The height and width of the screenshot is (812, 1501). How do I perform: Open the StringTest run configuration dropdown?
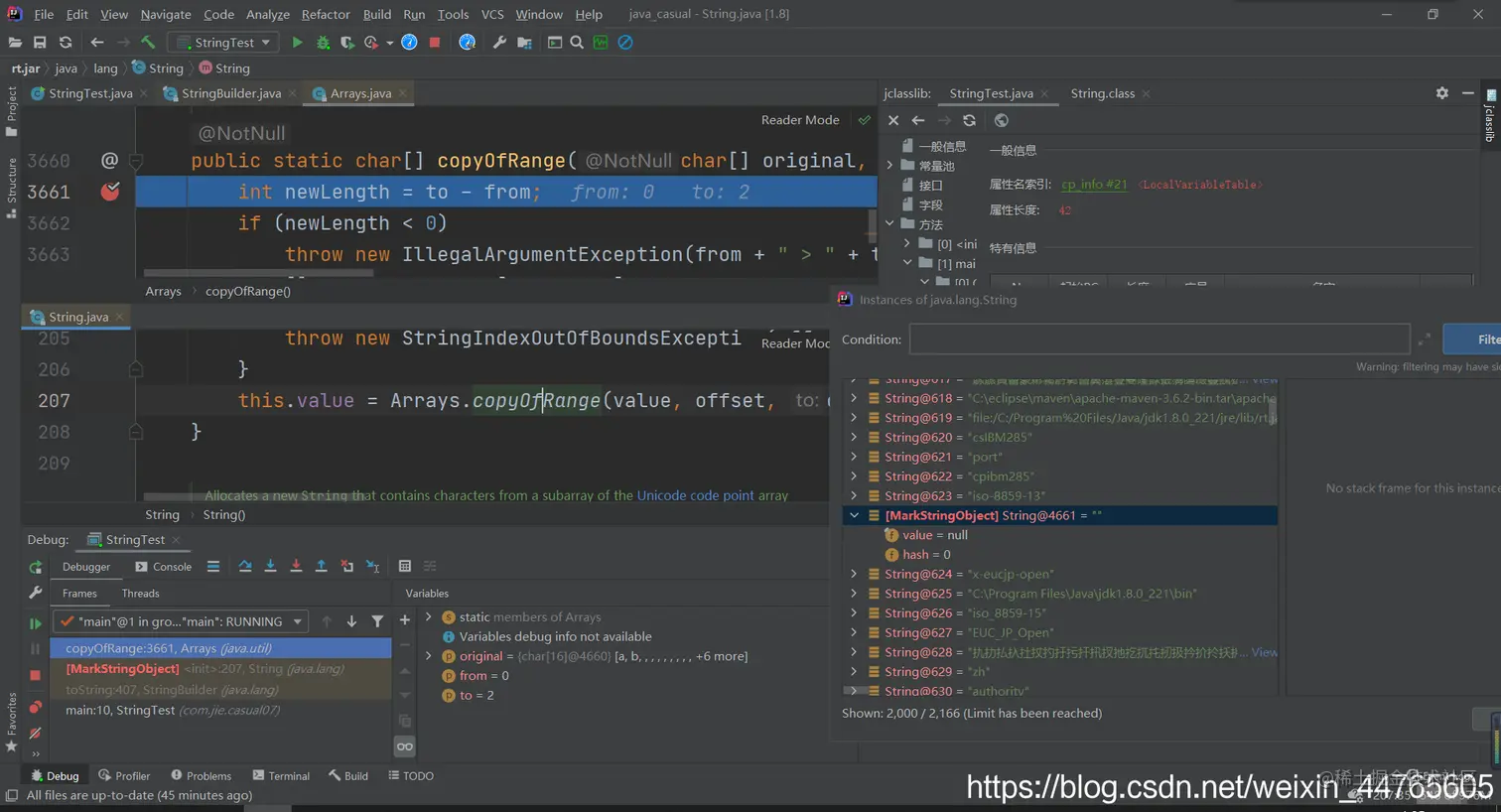(221, 43)
